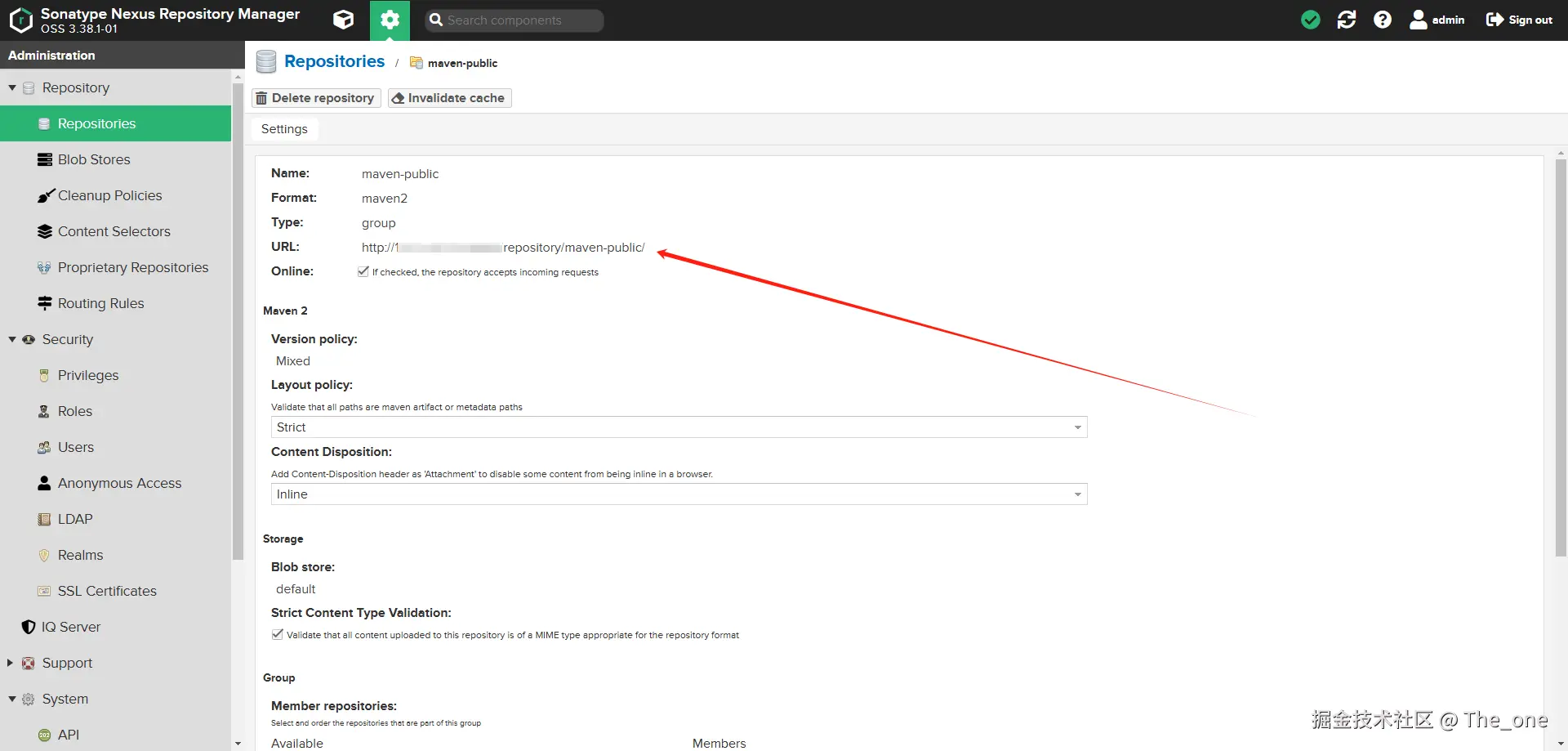The image size is (1568, 751).
Task: Collapse the Repository tree section
Action: pyautogui.click(x=12, y=87)
